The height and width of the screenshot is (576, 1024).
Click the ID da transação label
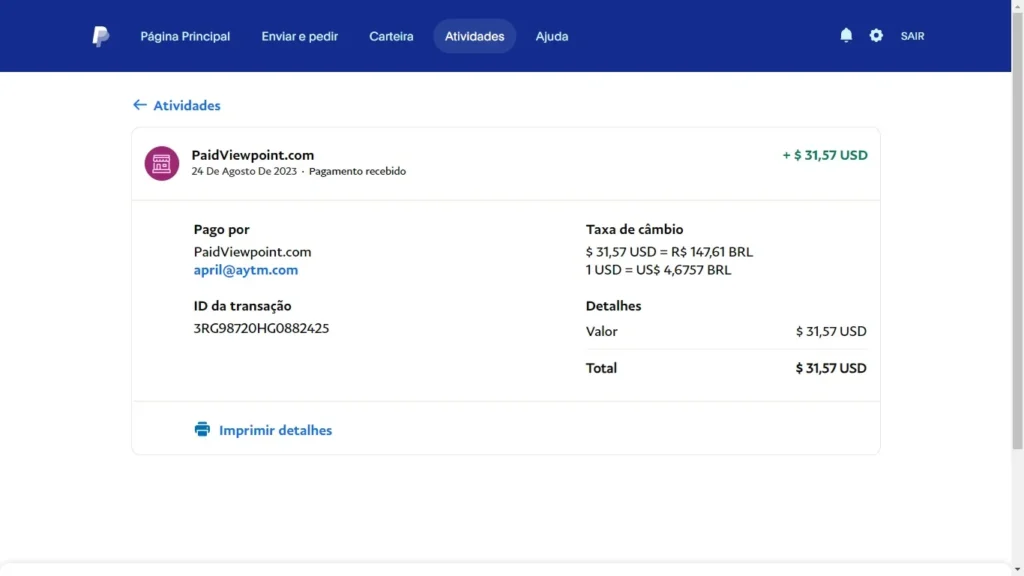[242, 306]
